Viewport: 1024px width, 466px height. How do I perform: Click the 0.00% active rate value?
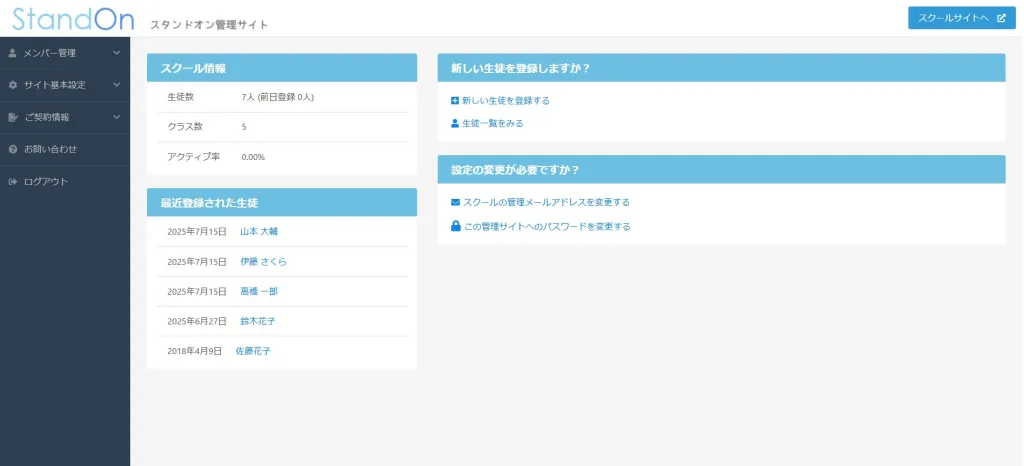pyautogui.click(x=253, y=157)
